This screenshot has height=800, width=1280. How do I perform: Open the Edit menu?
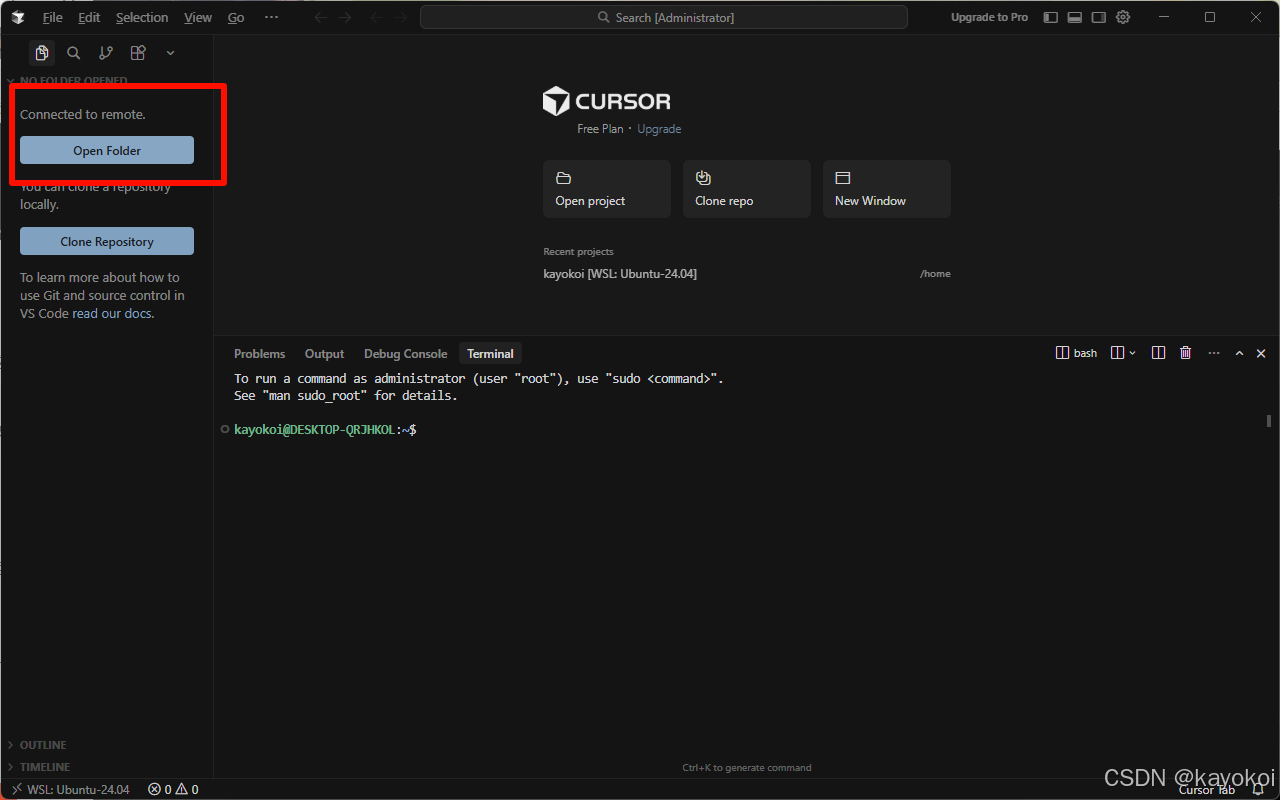(89, 17)
